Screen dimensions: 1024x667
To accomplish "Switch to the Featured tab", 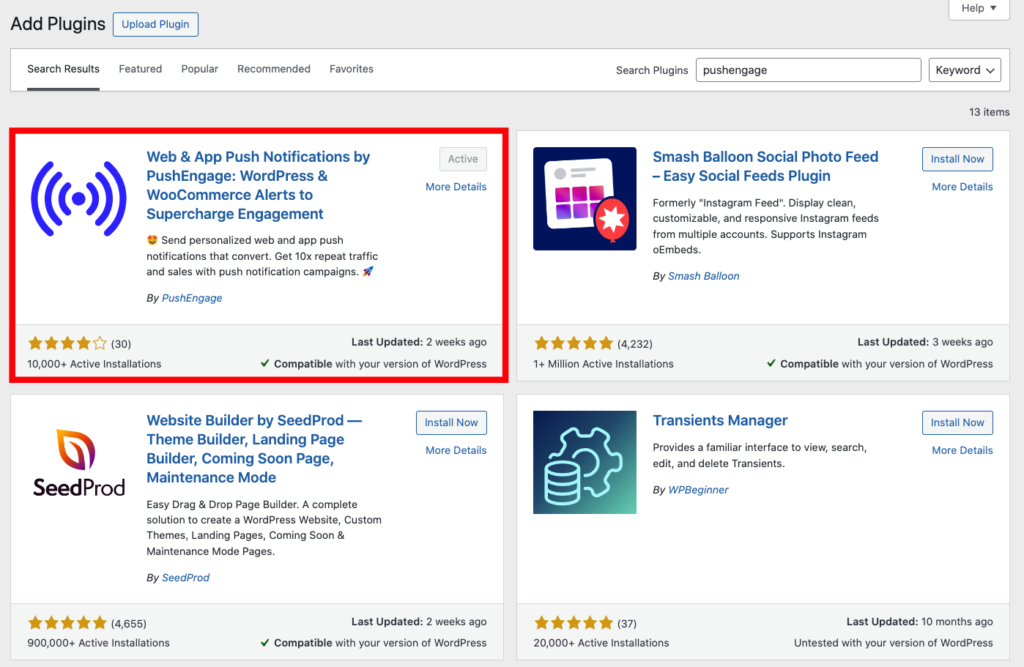I will pyautogui.click(x=140, y=69).
